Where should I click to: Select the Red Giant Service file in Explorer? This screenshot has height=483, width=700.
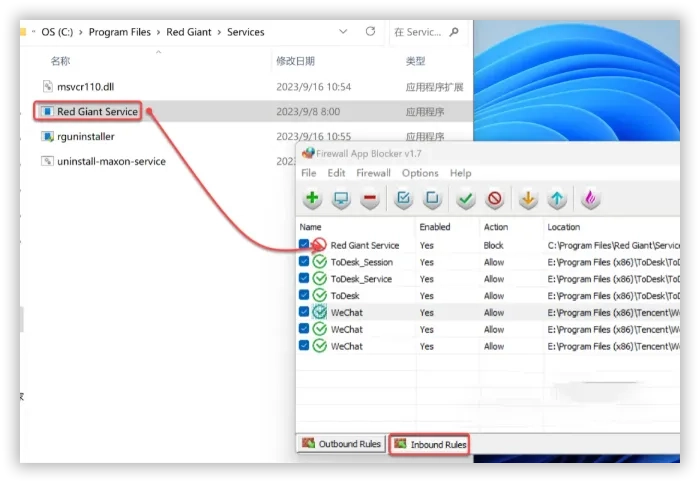97,112
